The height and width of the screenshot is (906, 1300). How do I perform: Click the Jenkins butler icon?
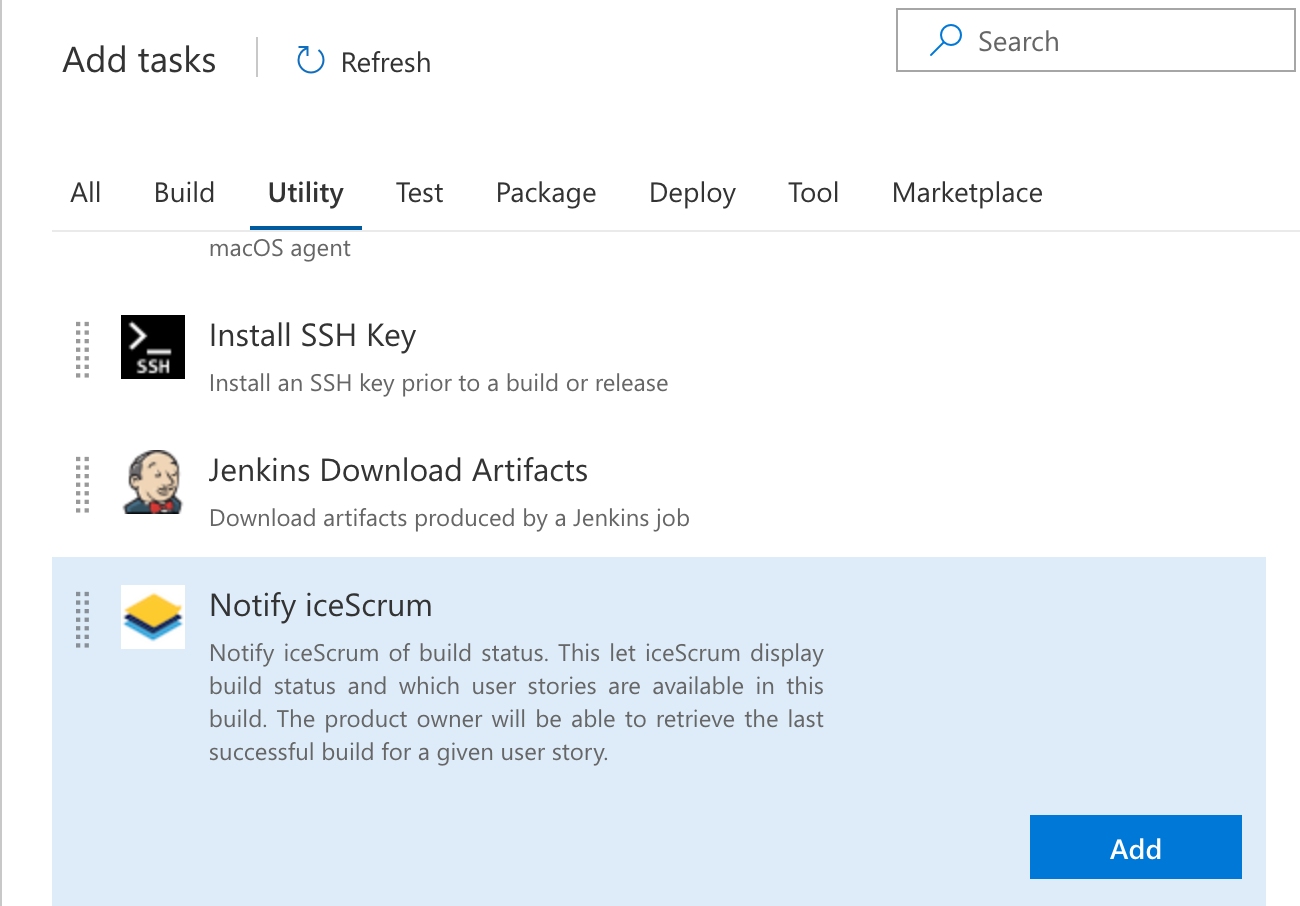click(153, 482)
